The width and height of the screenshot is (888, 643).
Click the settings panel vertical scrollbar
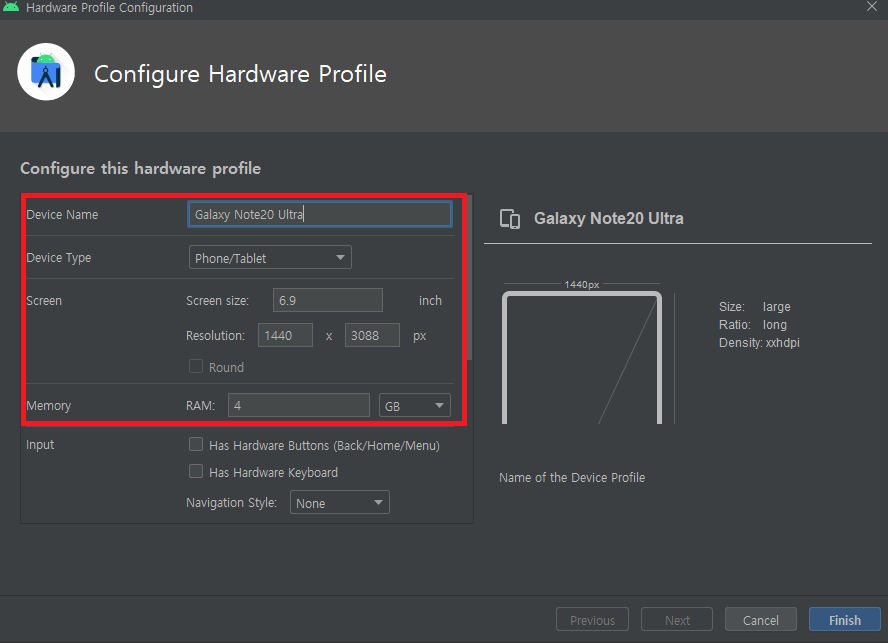[469, 278]
